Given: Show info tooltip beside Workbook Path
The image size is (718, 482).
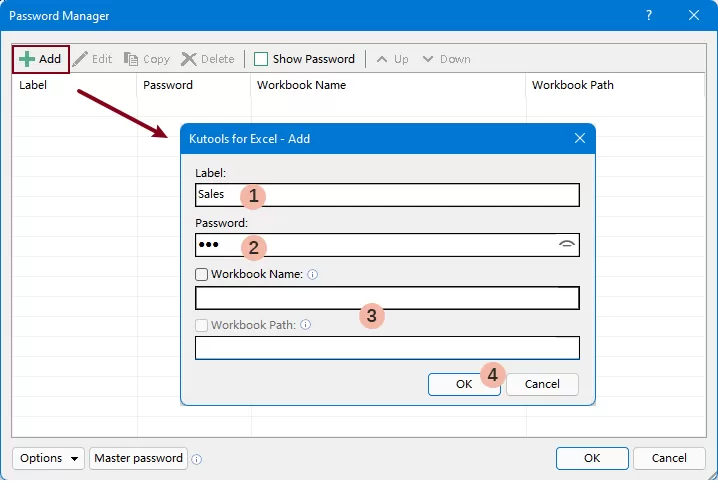Looking at the screenshot, I should click(x=305, y=325).
